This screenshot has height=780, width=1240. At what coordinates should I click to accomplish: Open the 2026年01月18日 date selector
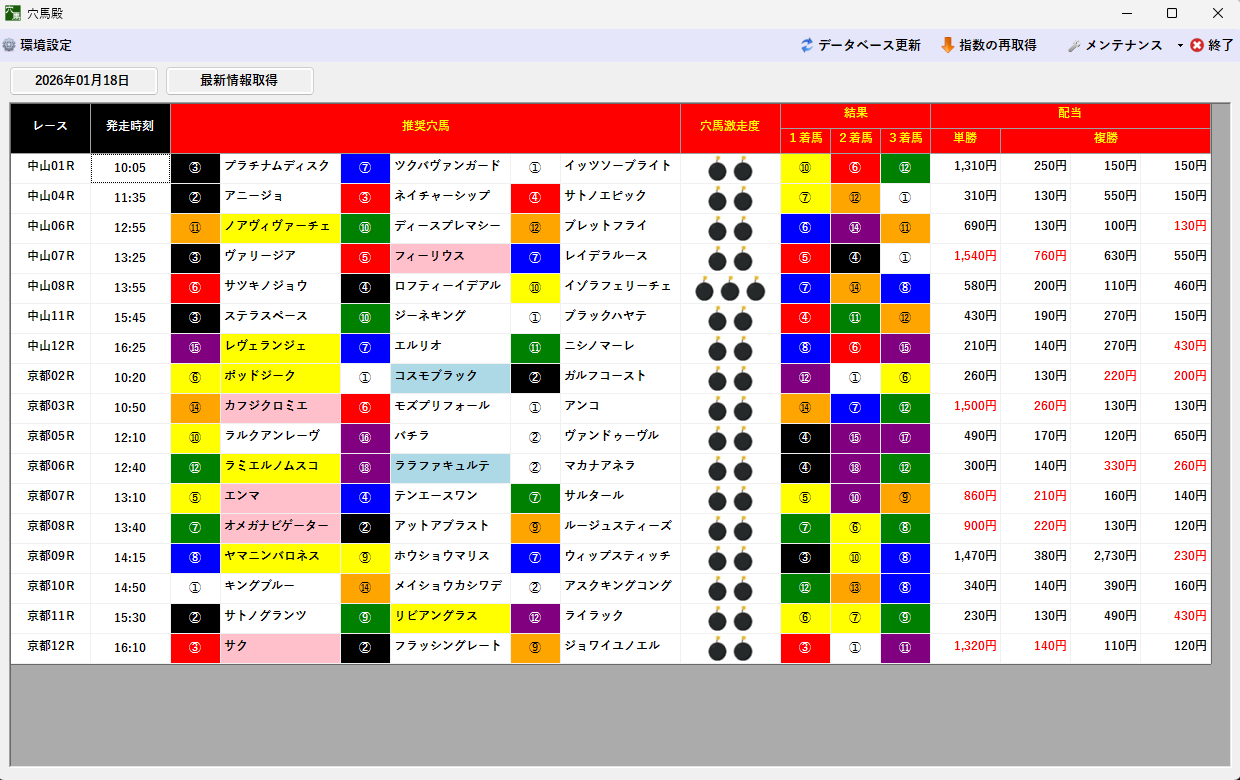[83, 80]
